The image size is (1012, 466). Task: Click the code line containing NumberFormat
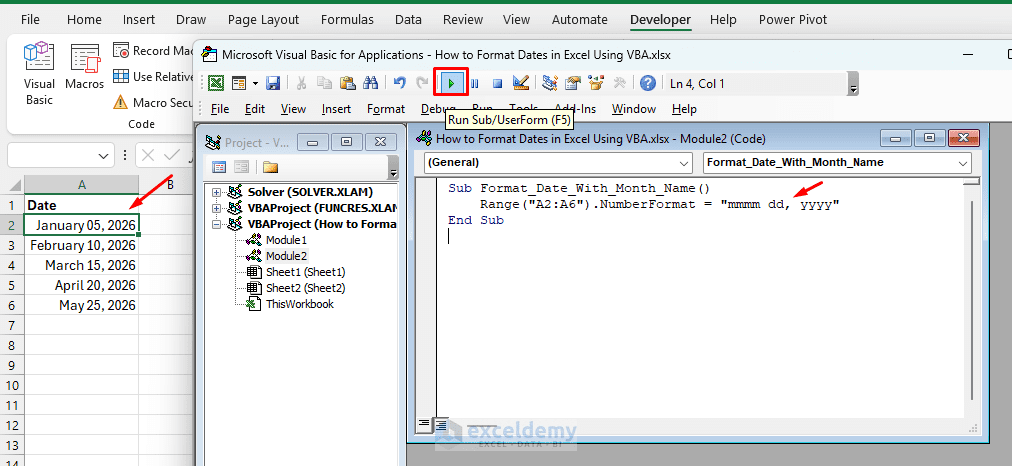[x=659, y=205]
